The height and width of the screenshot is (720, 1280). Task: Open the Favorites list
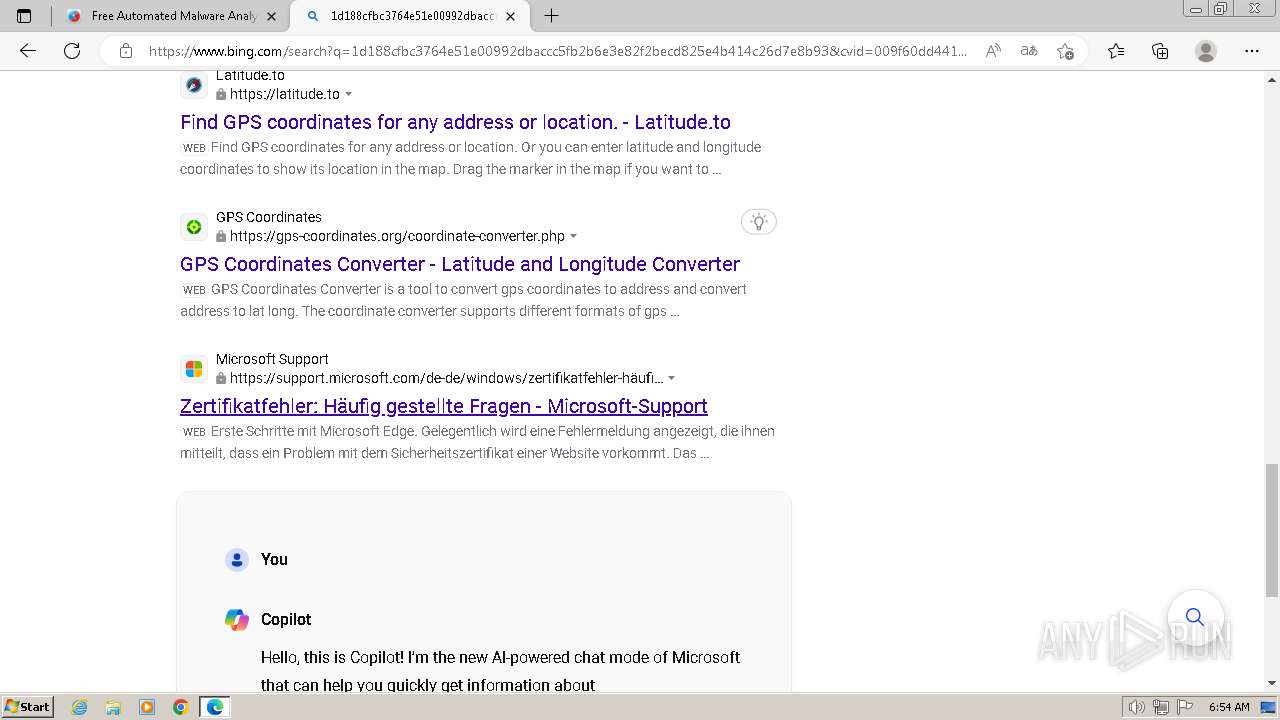click(x=1116, y=51)
